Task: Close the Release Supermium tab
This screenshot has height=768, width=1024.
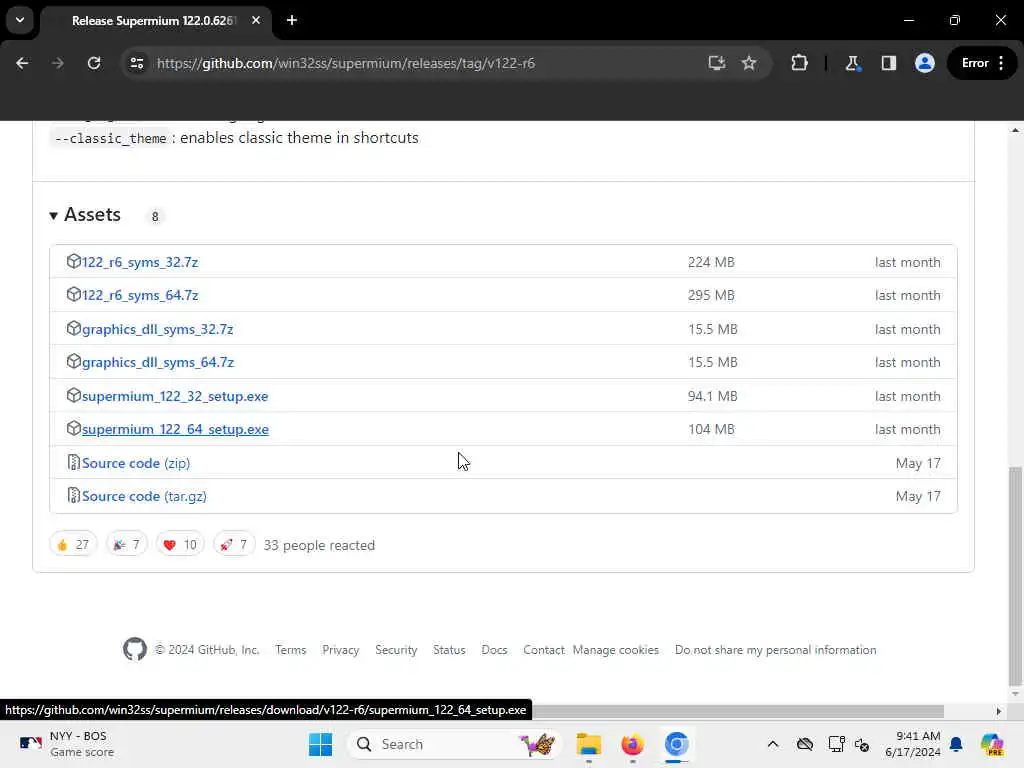Action: pyautogui.click(x=256, y=20)
